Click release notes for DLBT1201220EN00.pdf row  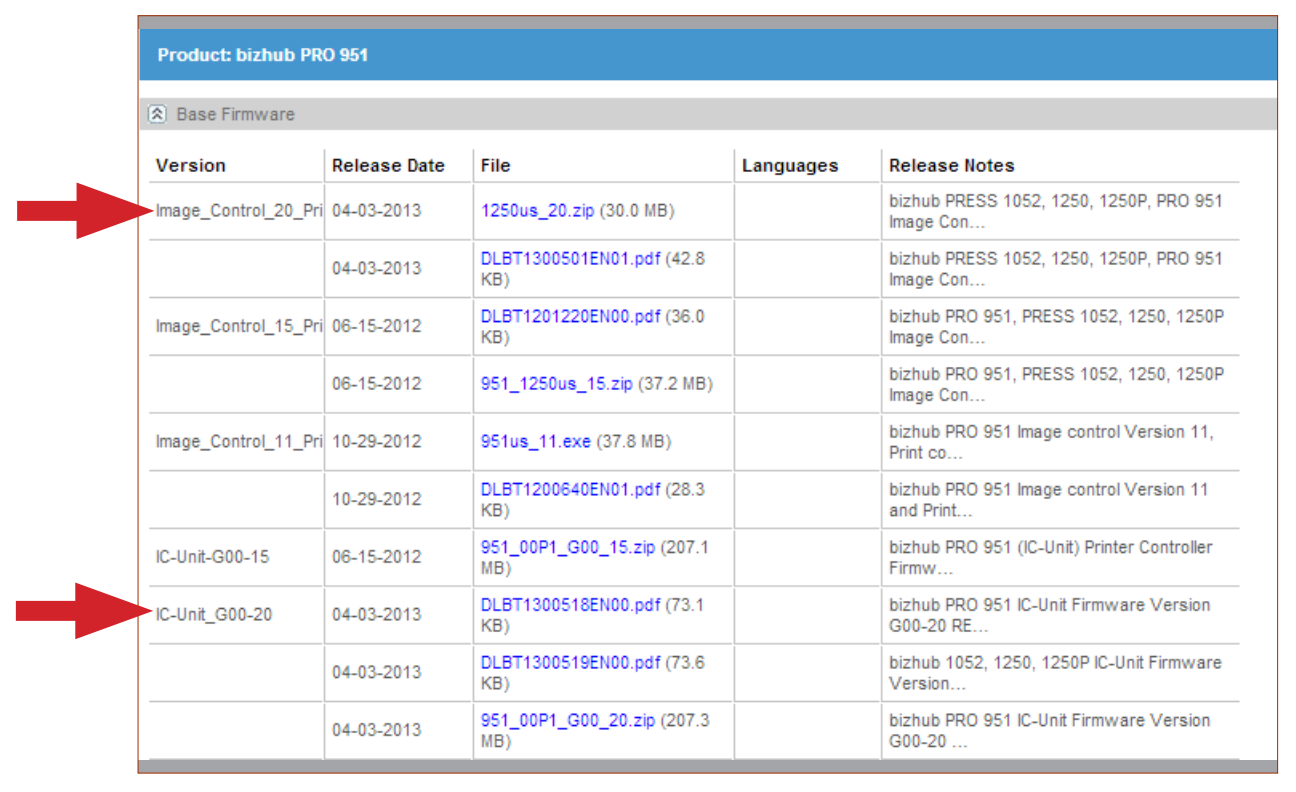click(1056, 326)
